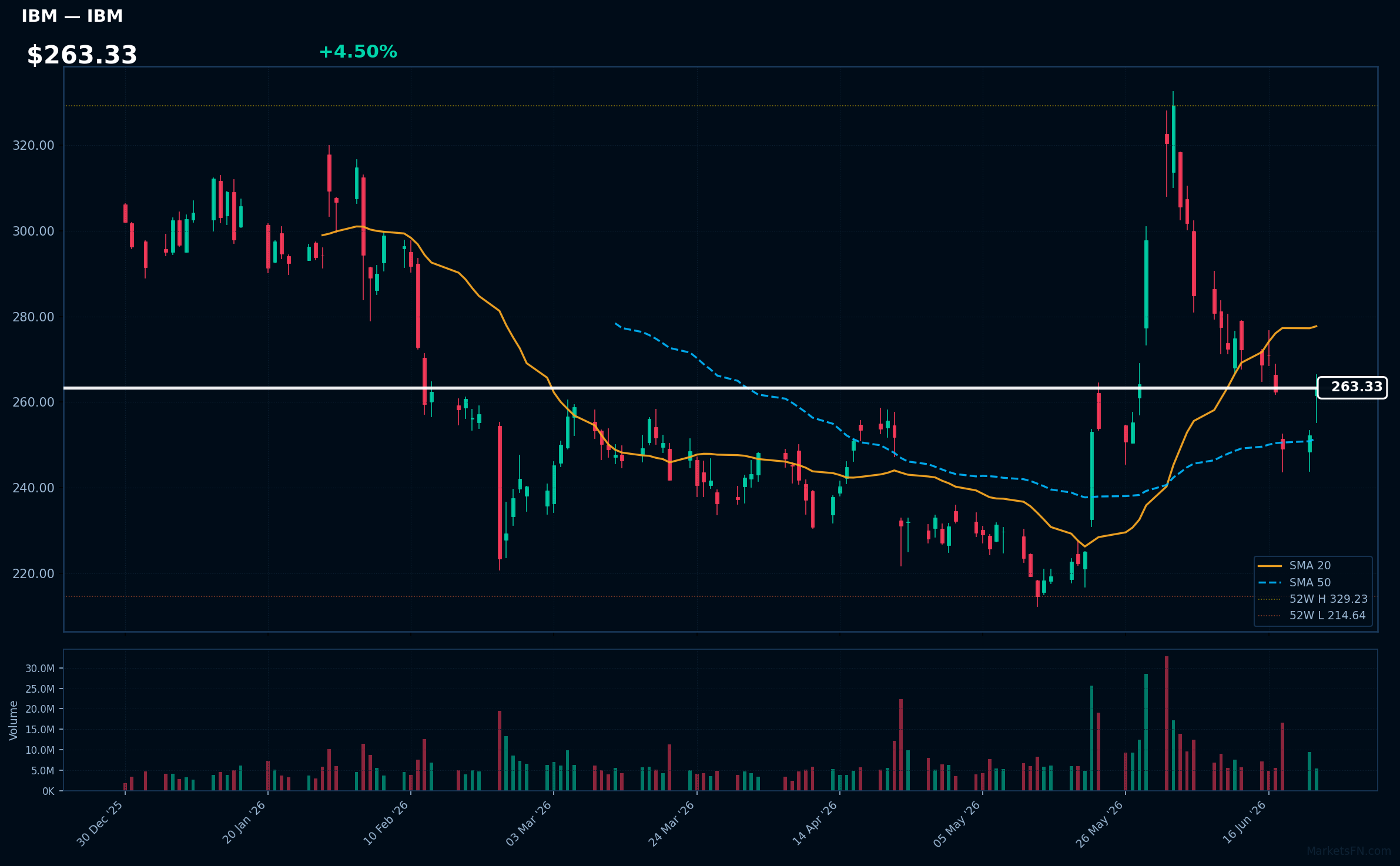Click the 30.0M volume axis label

tap(40, 669)
